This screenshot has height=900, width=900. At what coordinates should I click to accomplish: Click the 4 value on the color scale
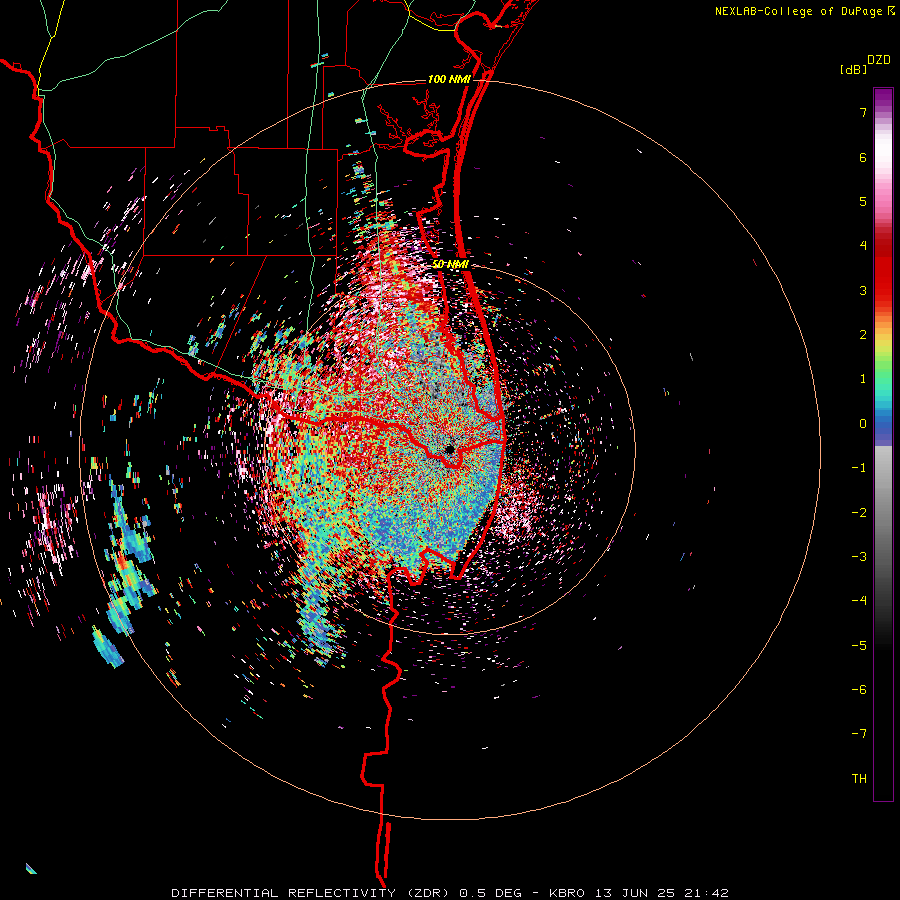[863, 246]
